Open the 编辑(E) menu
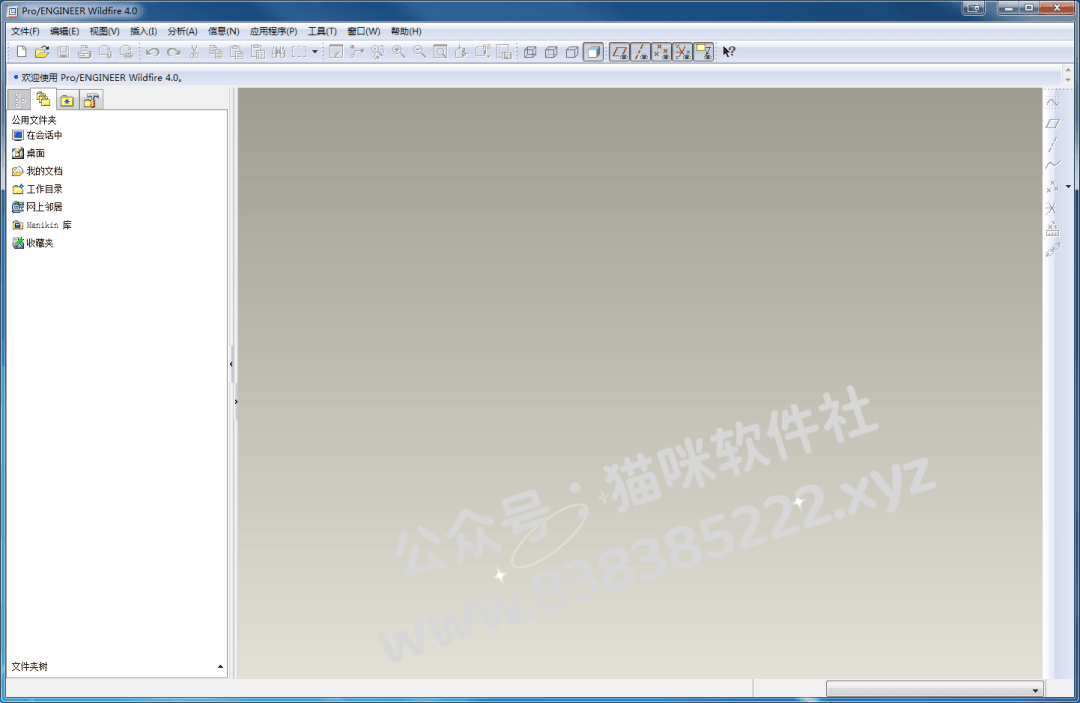The height and width of the screenshot is (703, 1080). pyautogui.click(x=65, y=31)
